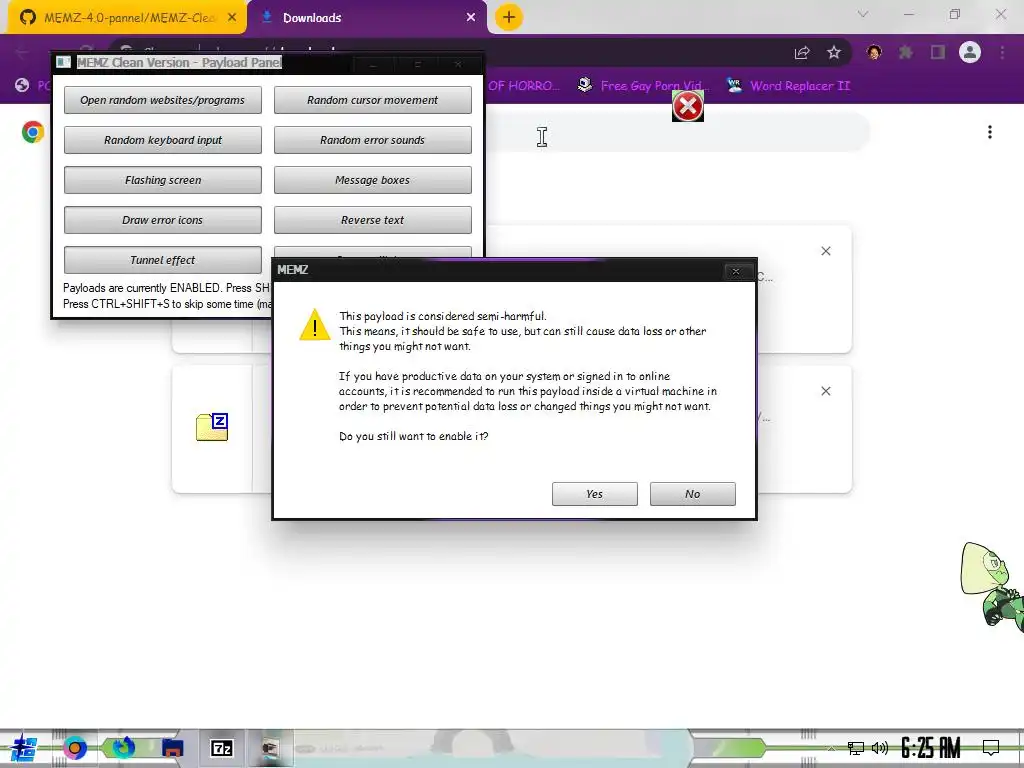Screen dimensions: 1024x768
Task: Open the bookmark ending in OF HORRO...
Action: 523,86
